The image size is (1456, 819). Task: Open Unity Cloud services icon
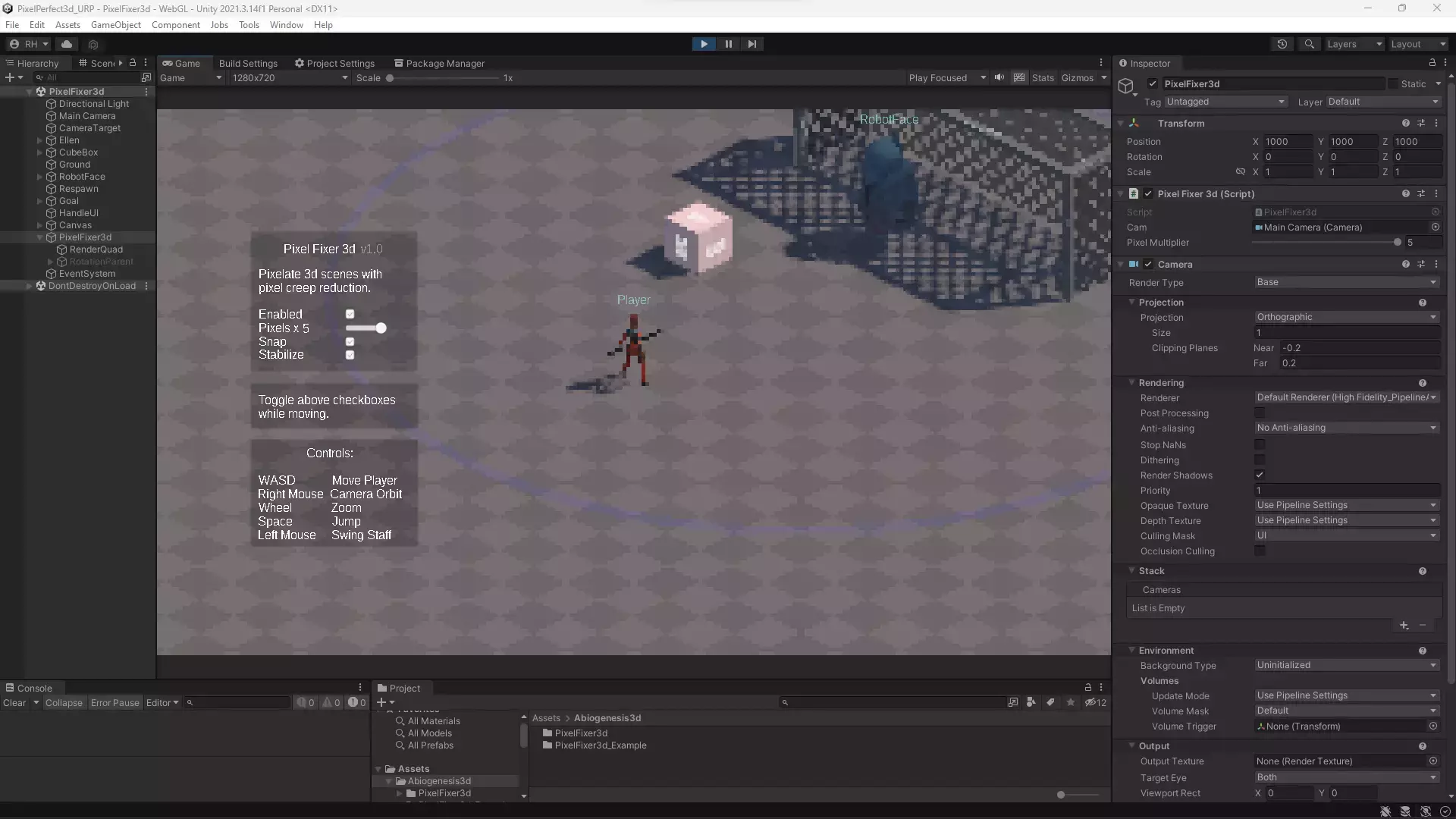tap(67, 44)
